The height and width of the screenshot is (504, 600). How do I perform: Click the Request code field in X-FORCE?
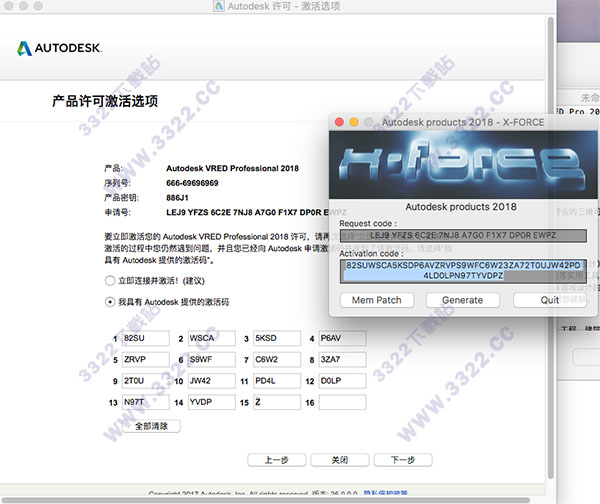(x=463, y=235)
